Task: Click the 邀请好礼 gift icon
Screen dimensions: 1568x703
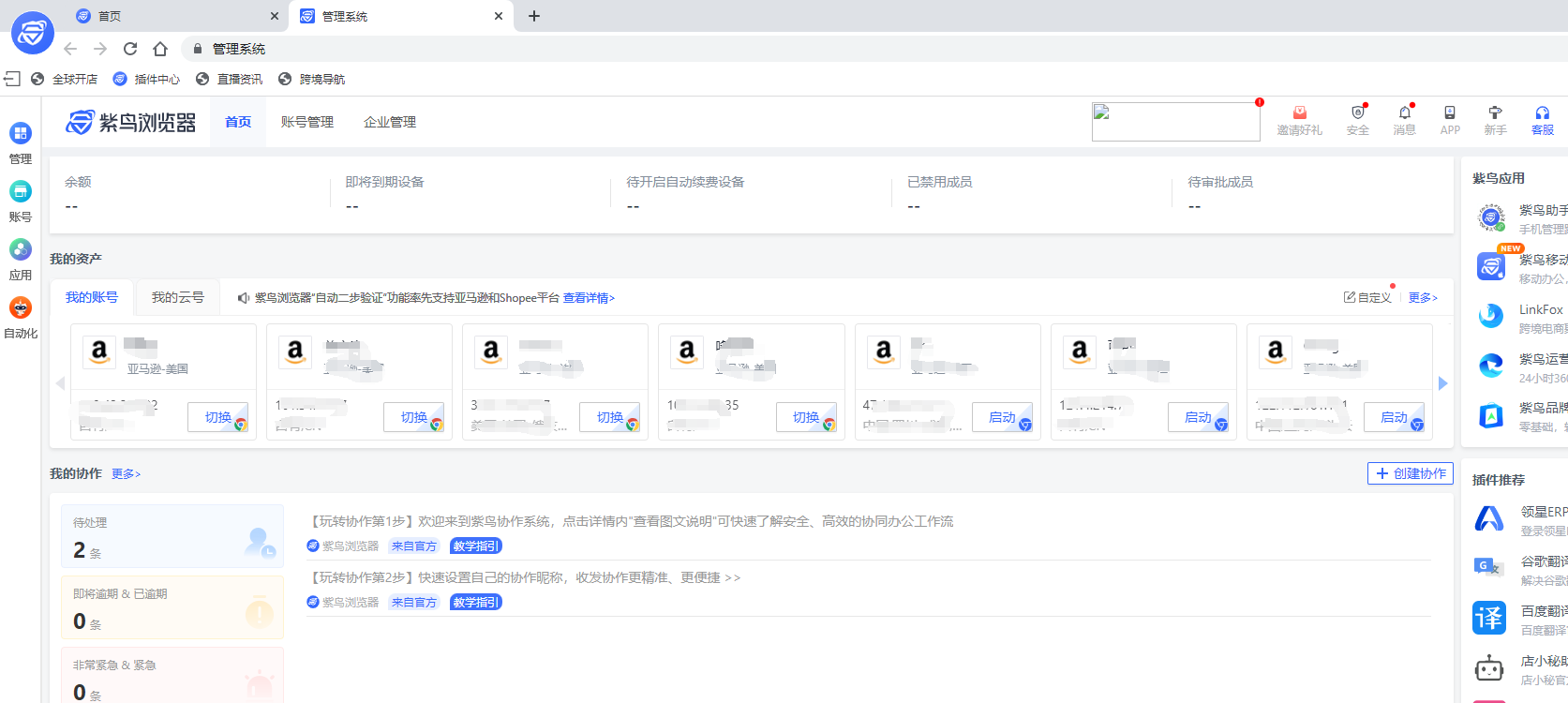Action: [x=1299, y=113]
